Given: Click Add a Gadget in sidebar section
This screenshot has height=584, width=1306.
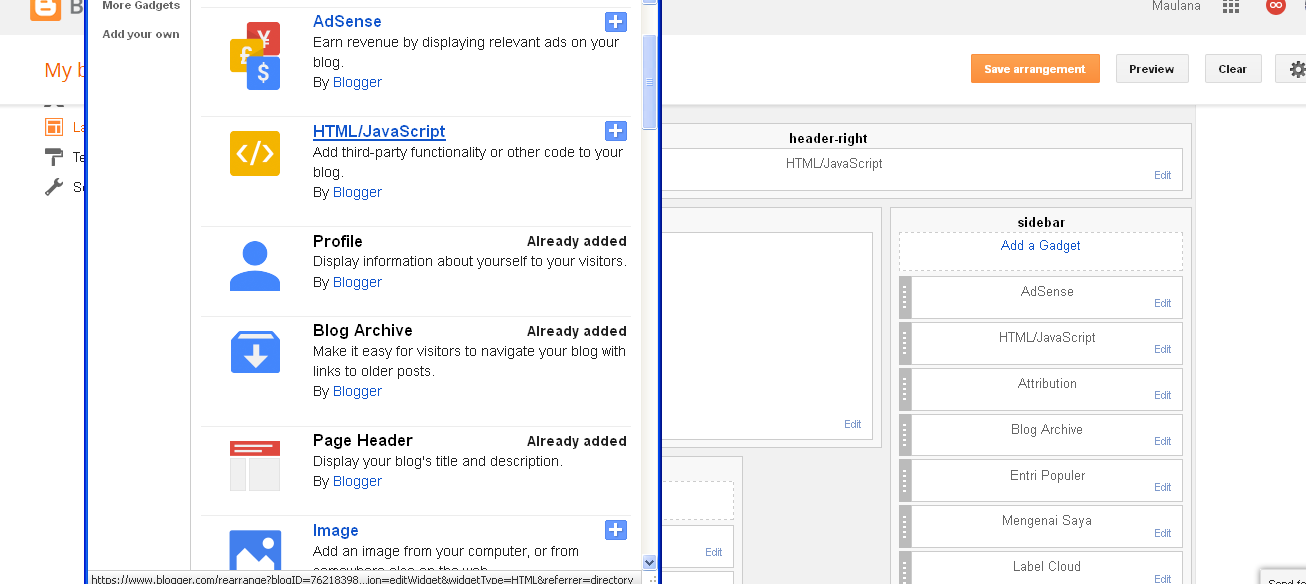Looking at the screenshot, I should [x=1040, y=245].
